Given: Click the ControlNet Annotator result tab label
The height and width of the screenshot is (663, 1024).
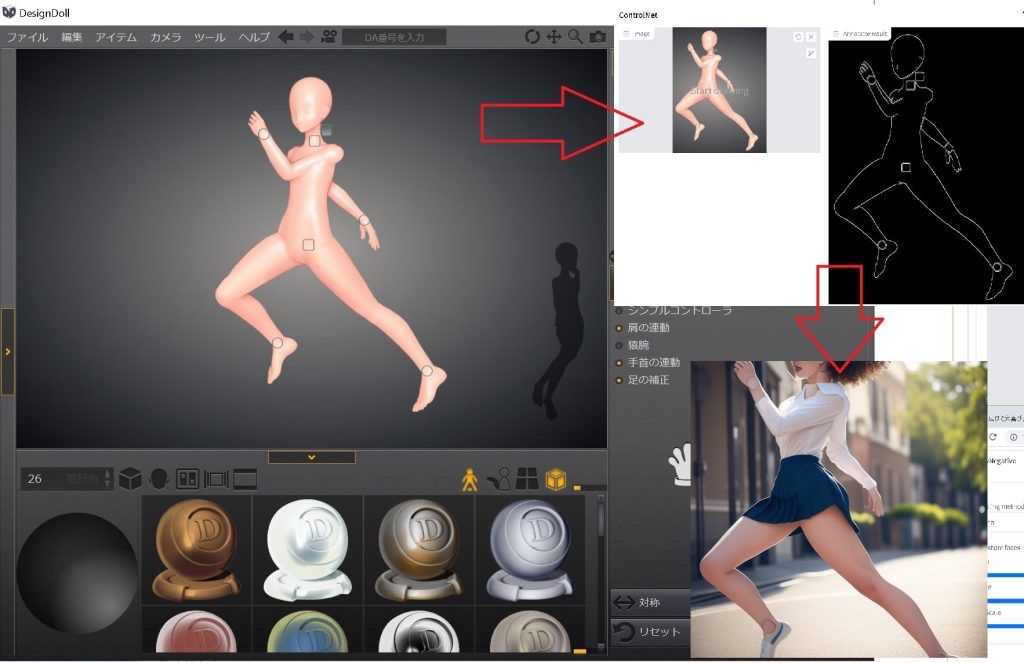Looking at the screenshot, I should [x=860, y=33].
